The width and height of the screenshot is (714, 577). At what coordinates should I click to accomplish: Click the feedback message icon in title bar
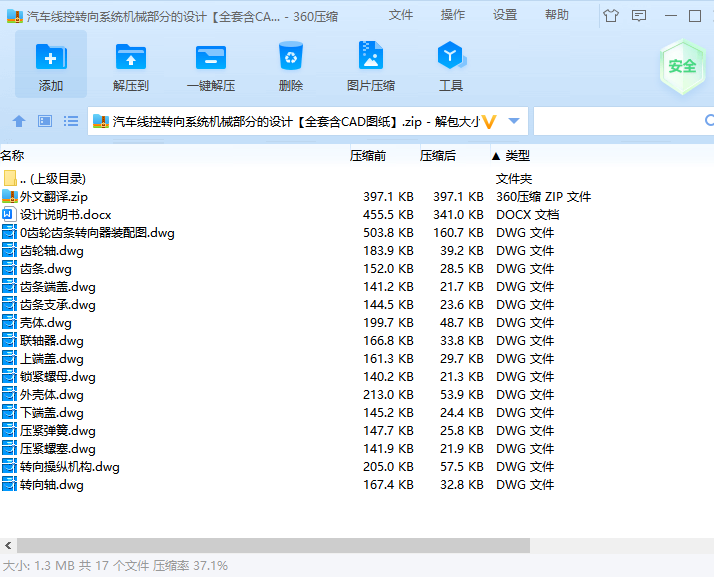[639, 16]
